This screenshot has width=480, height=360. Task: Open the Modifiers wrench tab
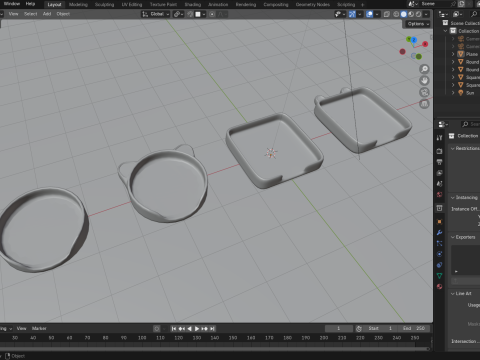439,233
